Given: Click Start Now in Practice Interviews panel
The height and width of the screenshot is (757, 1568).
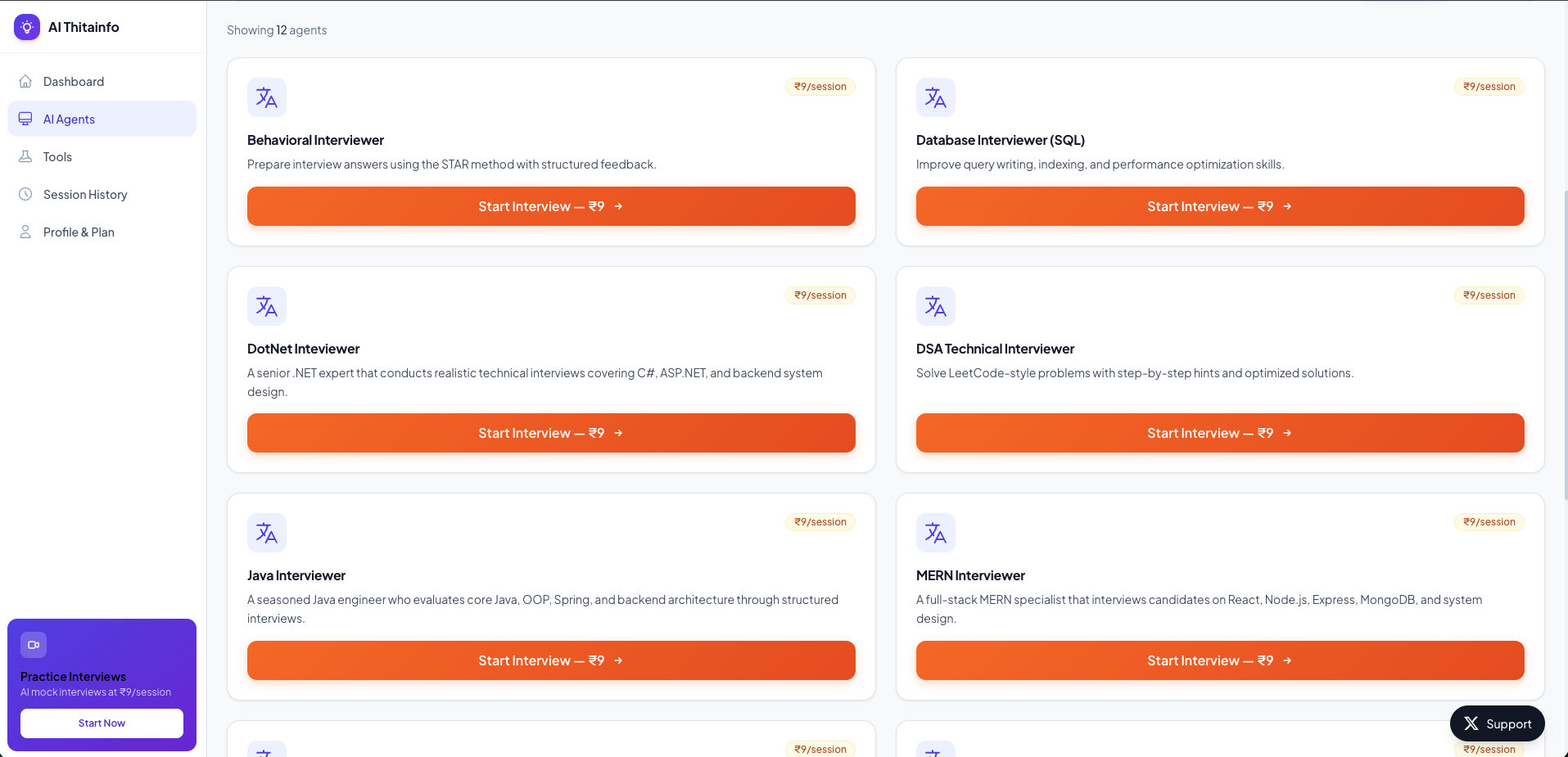Looking at the screenshot, I should 102,723.
